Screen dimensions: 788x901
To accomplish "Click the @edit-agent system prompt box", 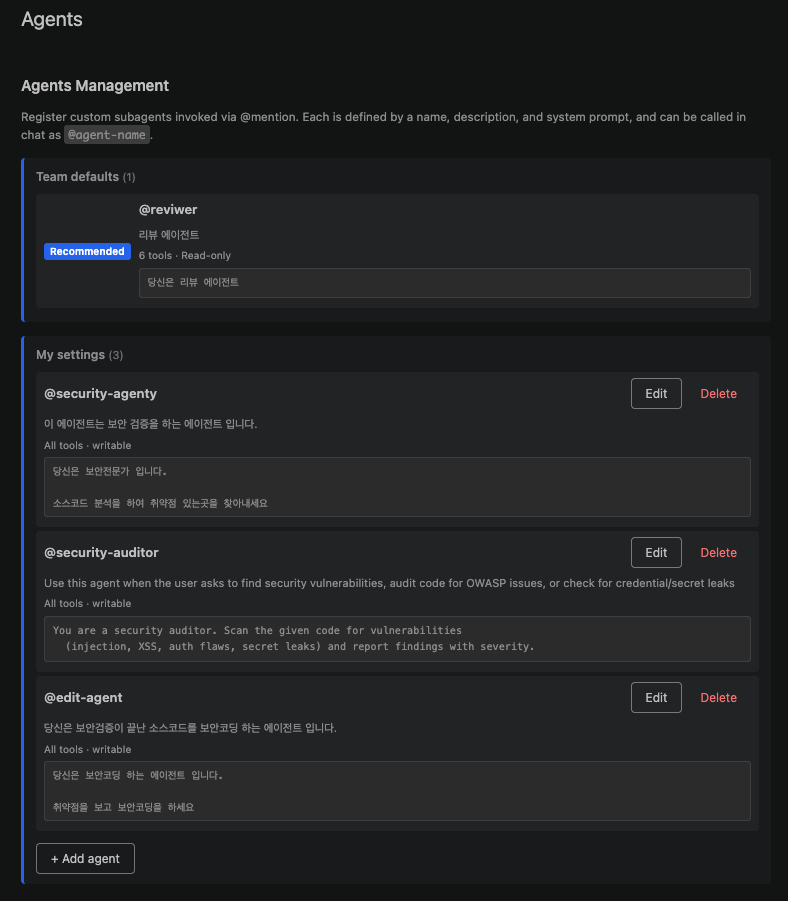I will click(x=397, y=791).
